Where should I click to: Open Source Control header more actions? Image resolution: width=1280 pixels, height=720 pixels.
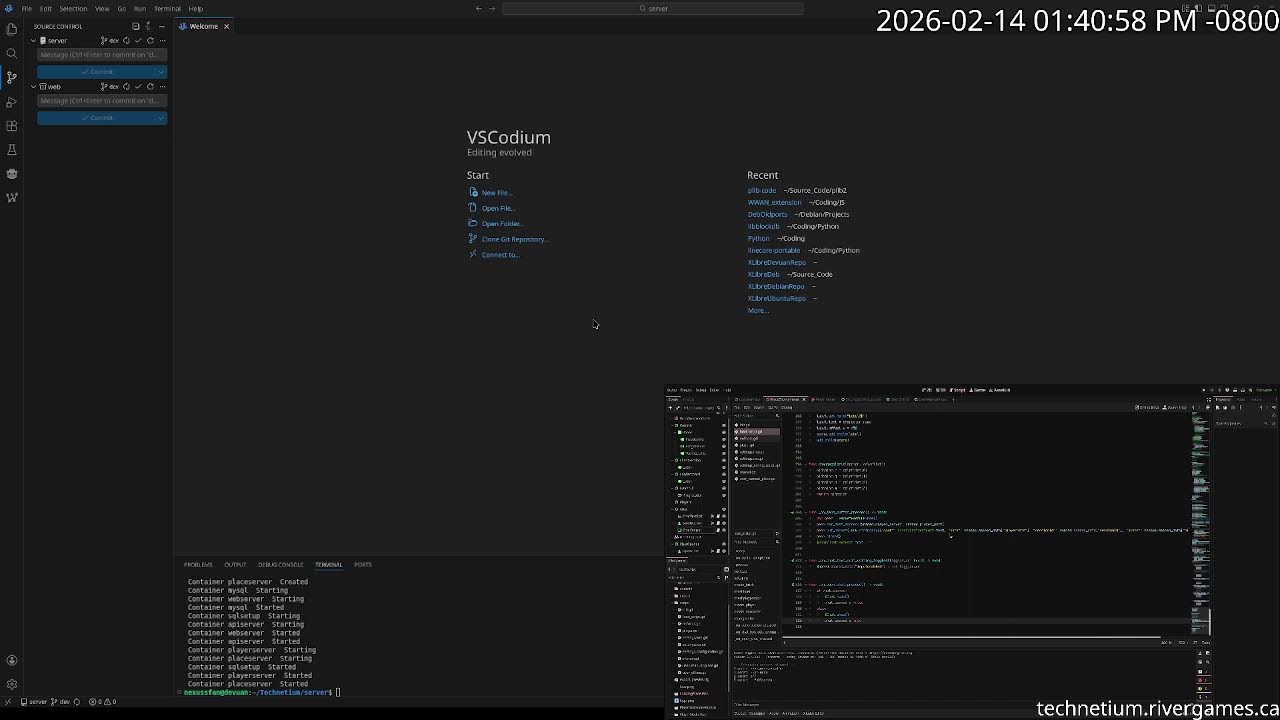click(162, 26)
